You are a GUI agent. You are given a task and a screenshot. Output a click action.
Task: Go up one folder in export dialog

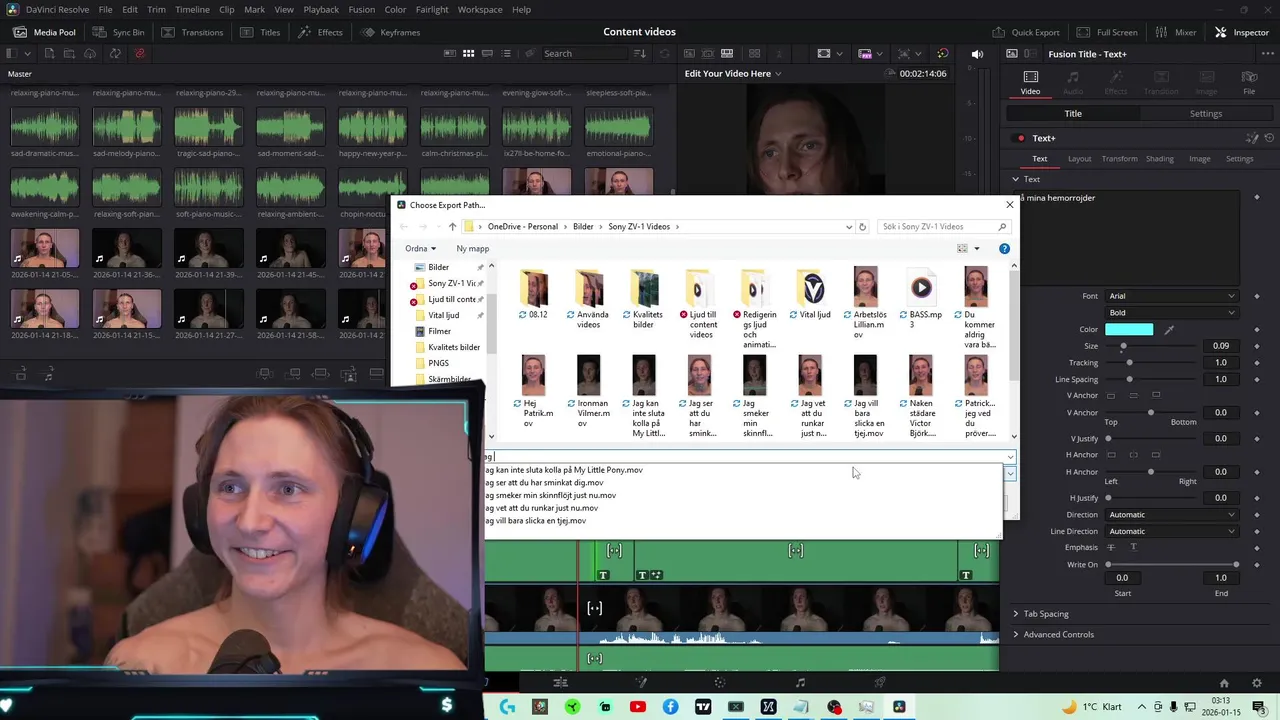click(x=452, y=227)
